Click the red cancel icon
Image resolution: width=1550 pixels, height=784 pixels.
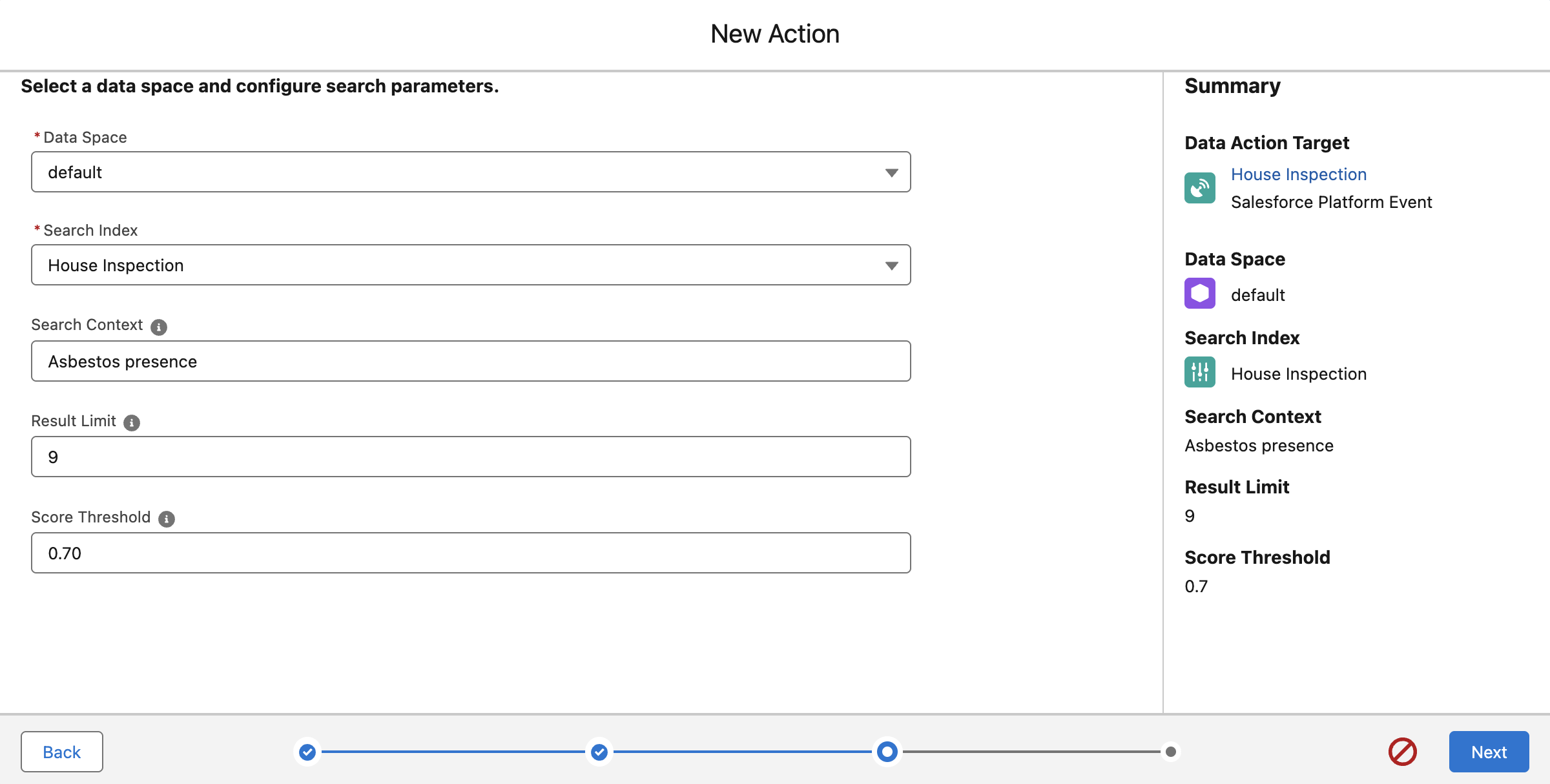tap(1403, 752)
